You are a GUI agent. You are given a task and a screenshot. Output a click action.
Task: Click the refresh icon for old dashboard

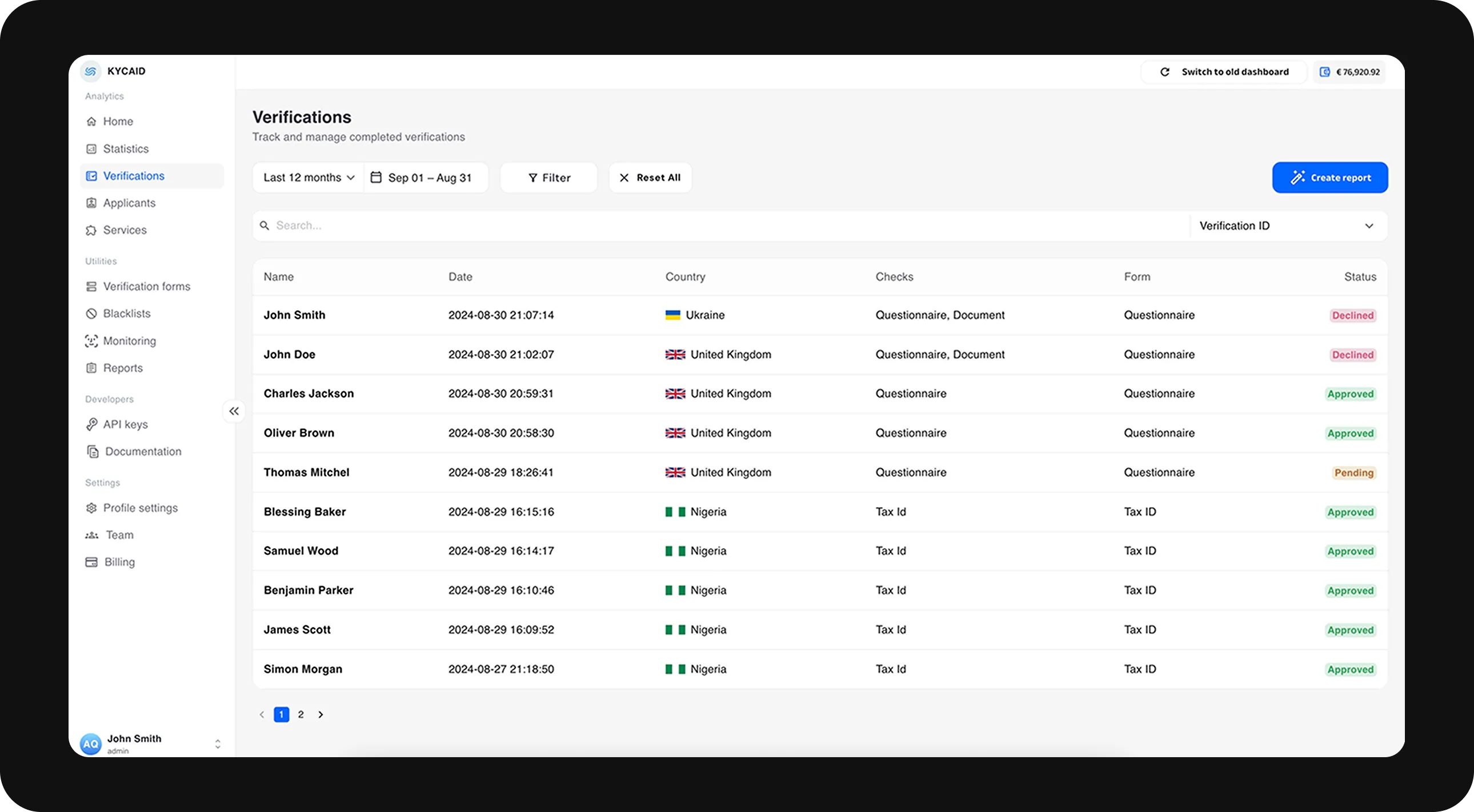pyautogui.click(x=1164, y=72)
